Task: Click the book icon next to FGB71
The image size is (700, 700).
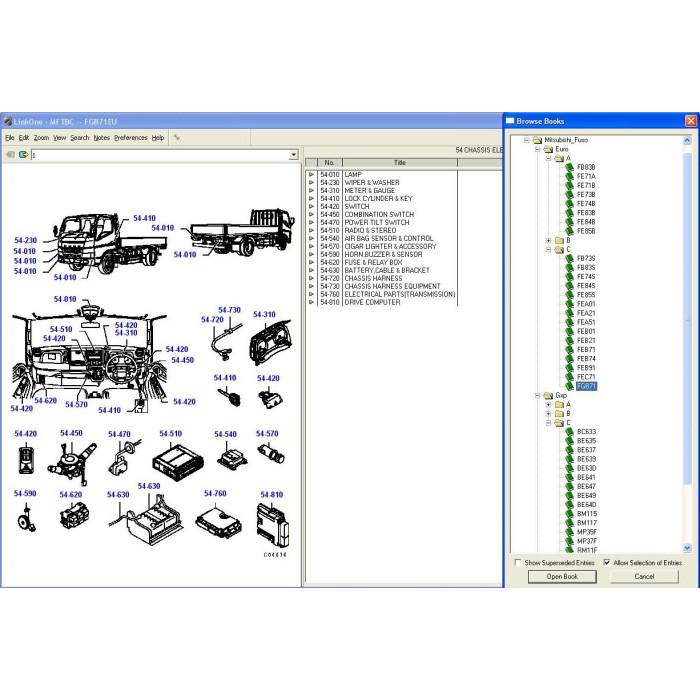Action: point(569,386)
